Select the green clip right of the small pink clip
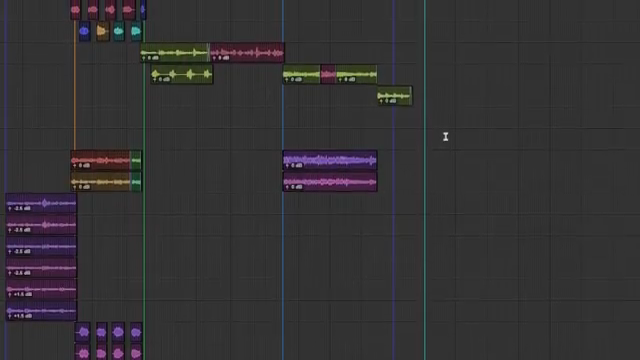Viewport: 640px width, 360px height. (x=356, y=74)
